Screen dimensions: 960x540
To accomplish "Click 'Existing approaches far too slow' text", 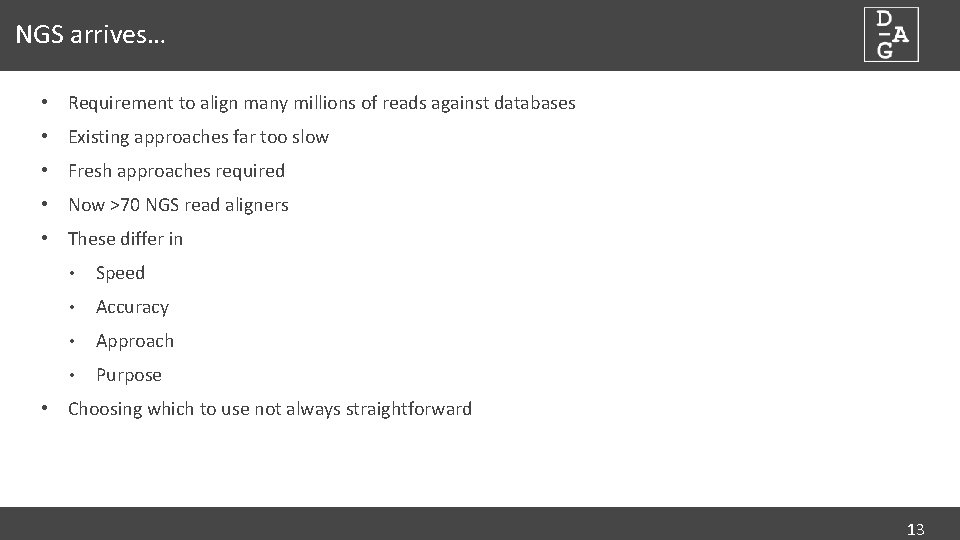I will 198,137.
